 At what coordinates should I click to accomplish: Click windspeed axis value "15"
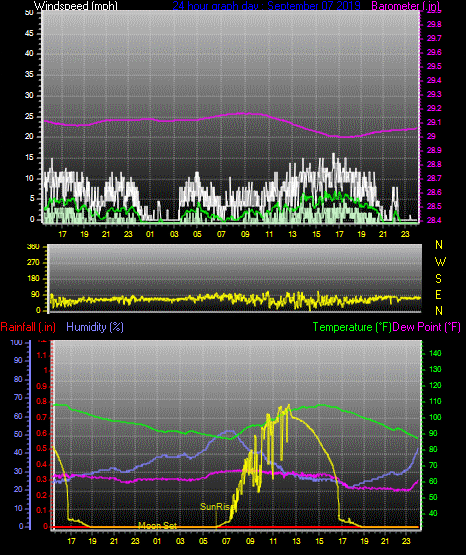pos(29,158)
